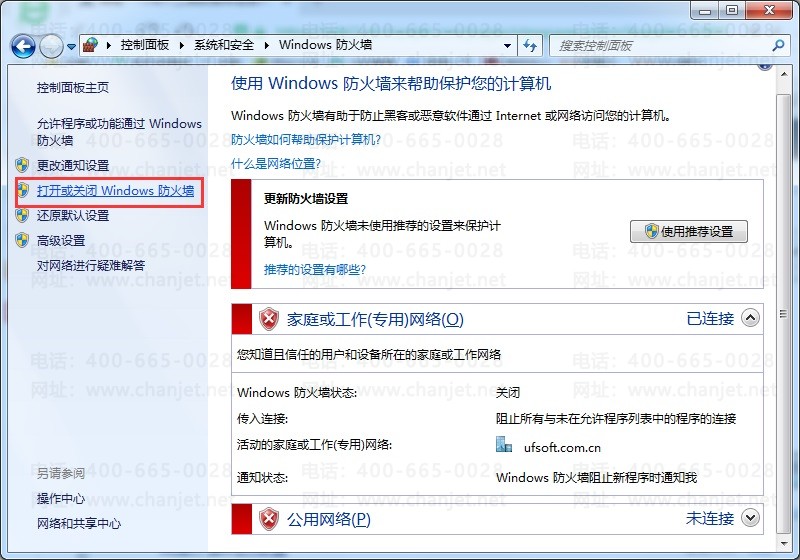This screenshot has width=800, height=560.
Task: Select 系统和安全 in the address breadcrumb
Action: click(224, 45)
